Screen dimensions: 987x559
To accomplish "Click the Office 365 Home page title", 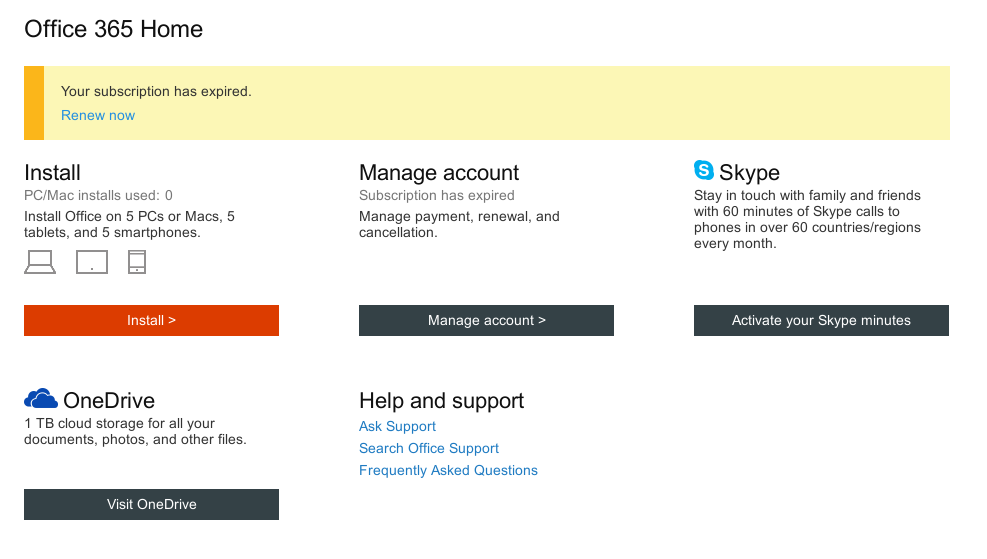I will (x=113, y=29).
